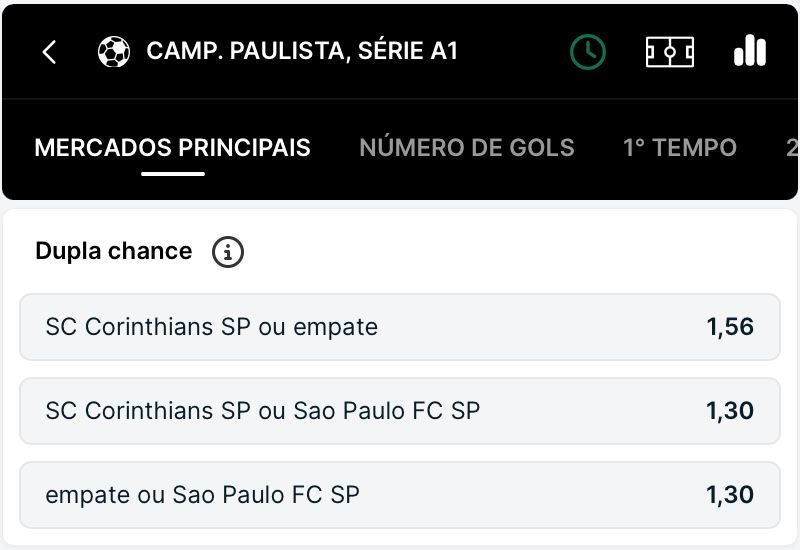This screenshot has width=800, height=550.
Task: Select the Mercados Principais tab
Action: (x=172, y=148)
